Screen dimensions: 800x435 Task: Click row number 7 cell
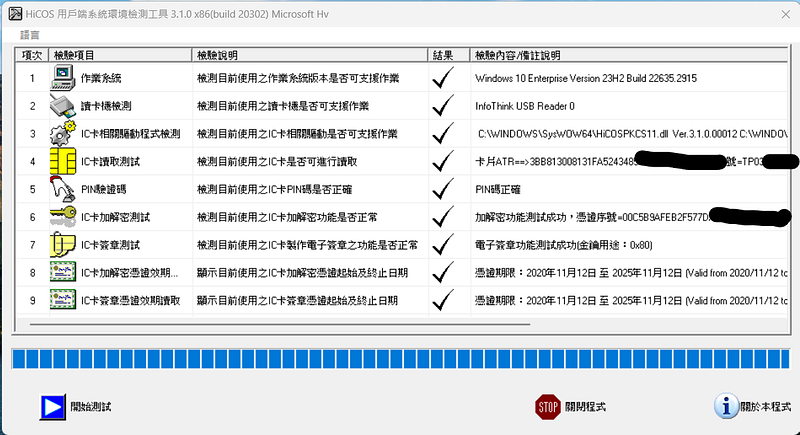32,245
